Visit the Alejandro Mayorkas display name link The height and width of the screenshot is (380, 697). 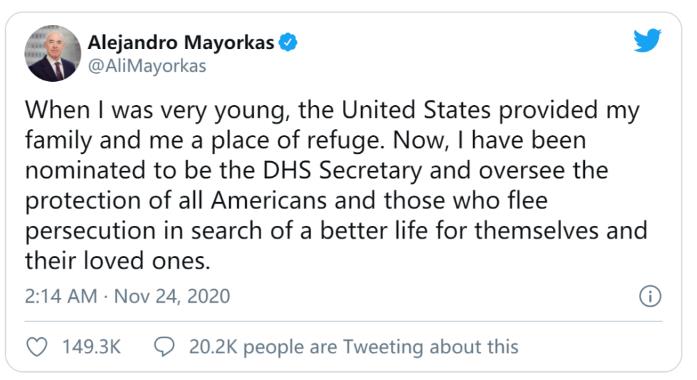[x=181, y=43]
